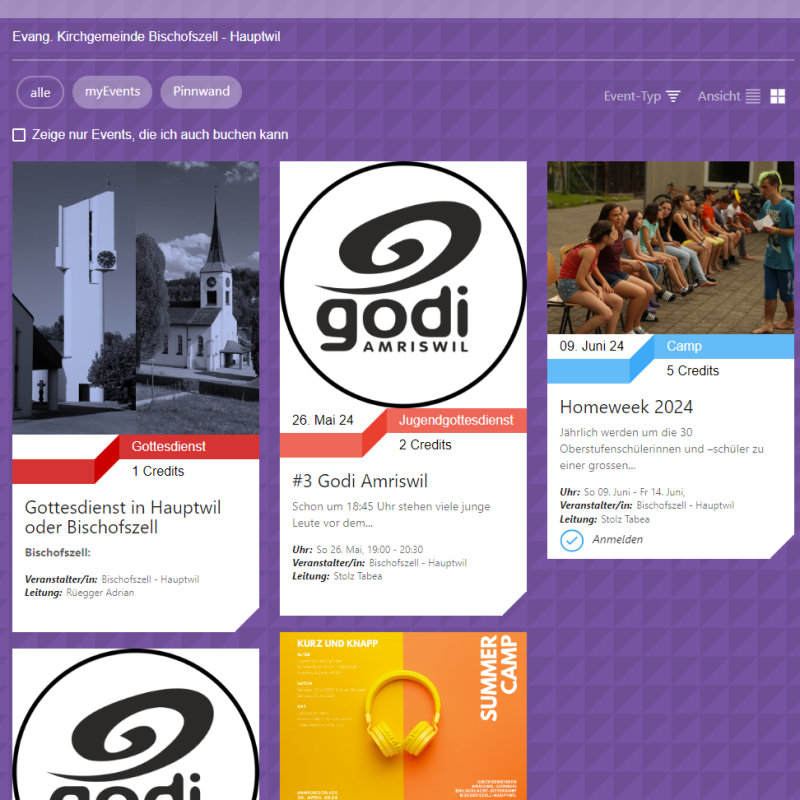The image size is (800, 800).
Task: Open the church photo thumbnail
Action: point(135,297)
